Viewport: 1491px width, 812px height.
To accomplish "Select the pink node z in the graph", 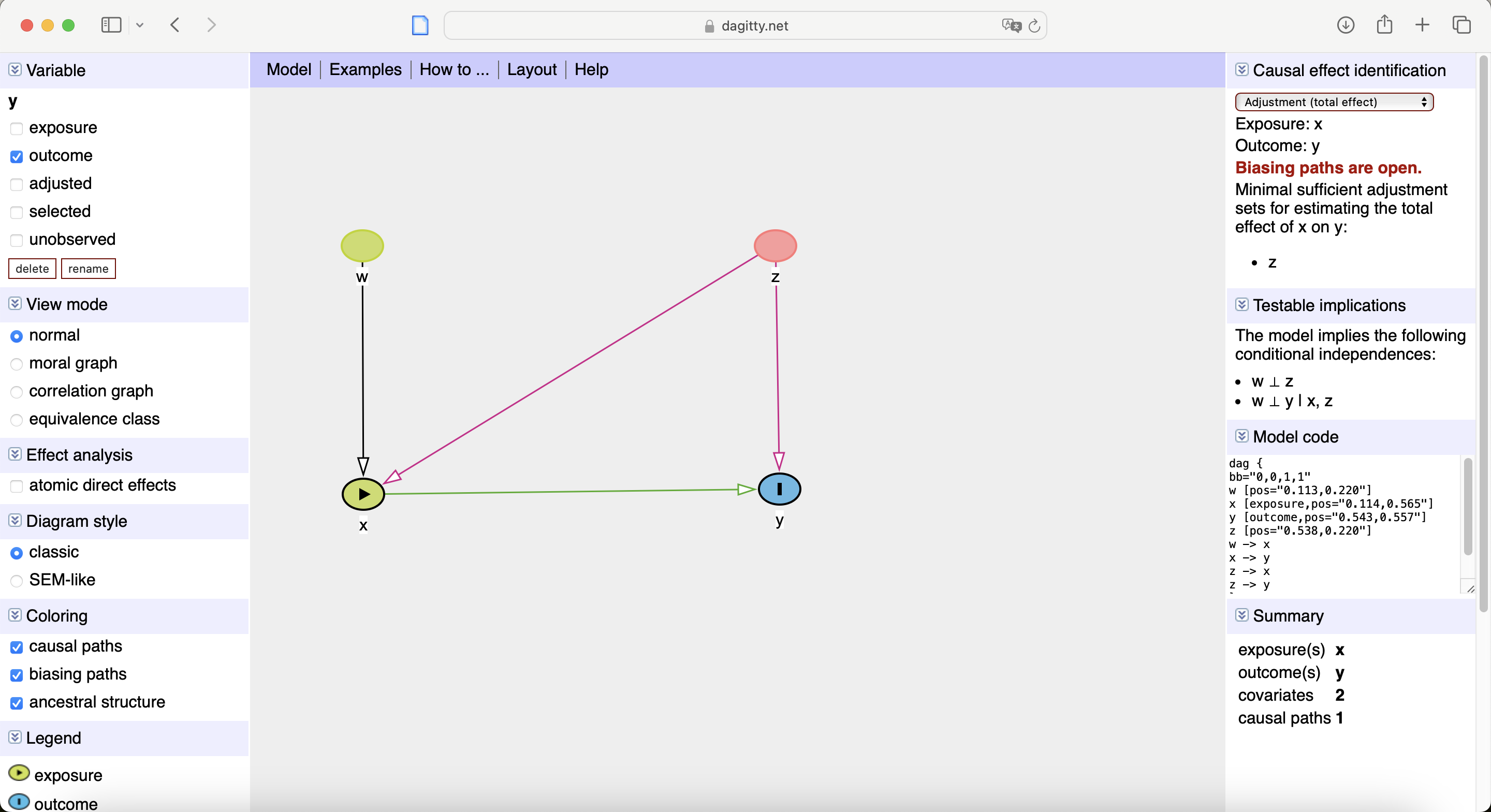I will click(x=775, y=245).
